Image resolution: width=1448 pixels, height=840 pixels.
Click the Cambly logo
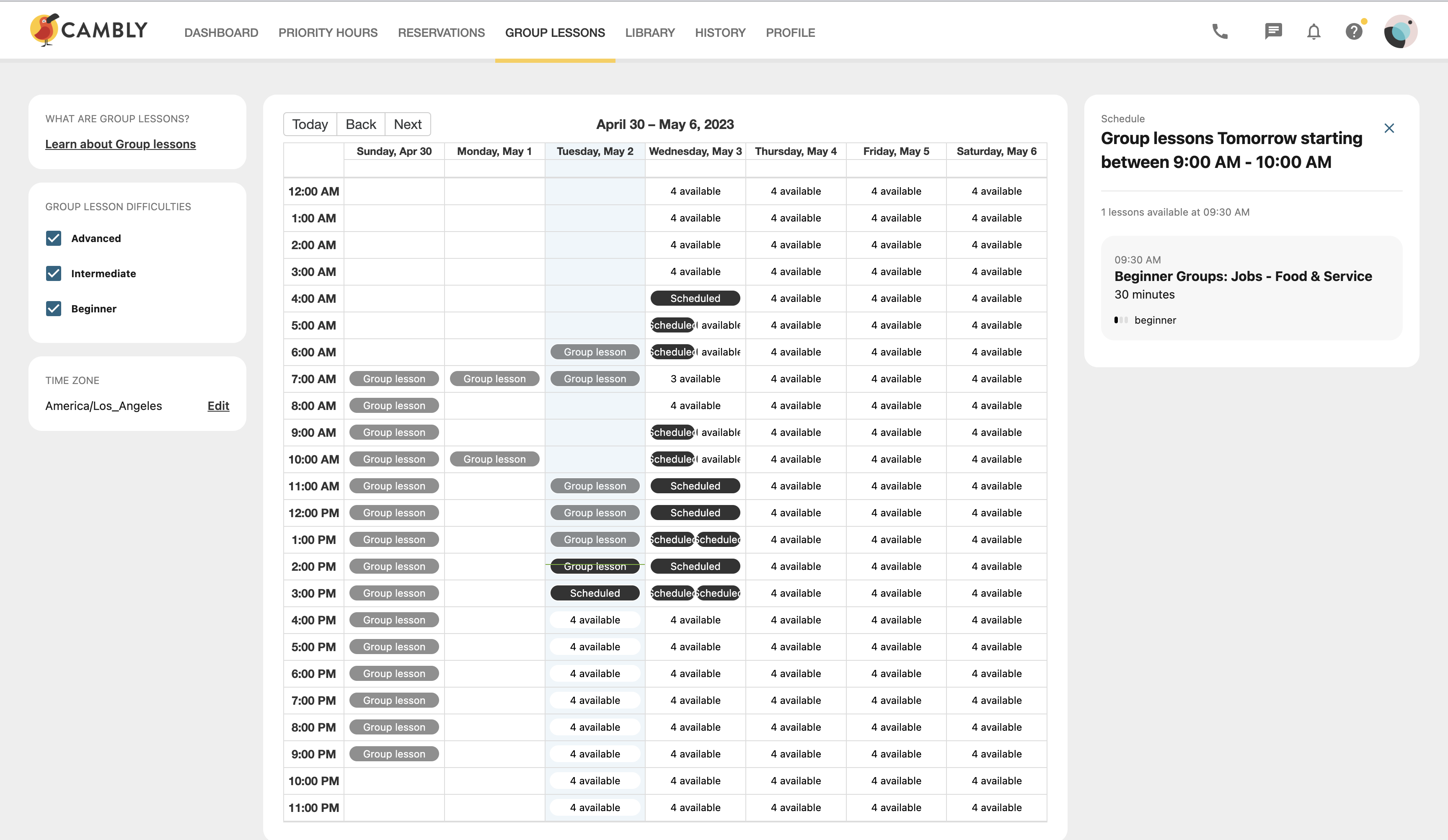coord(89,30)
